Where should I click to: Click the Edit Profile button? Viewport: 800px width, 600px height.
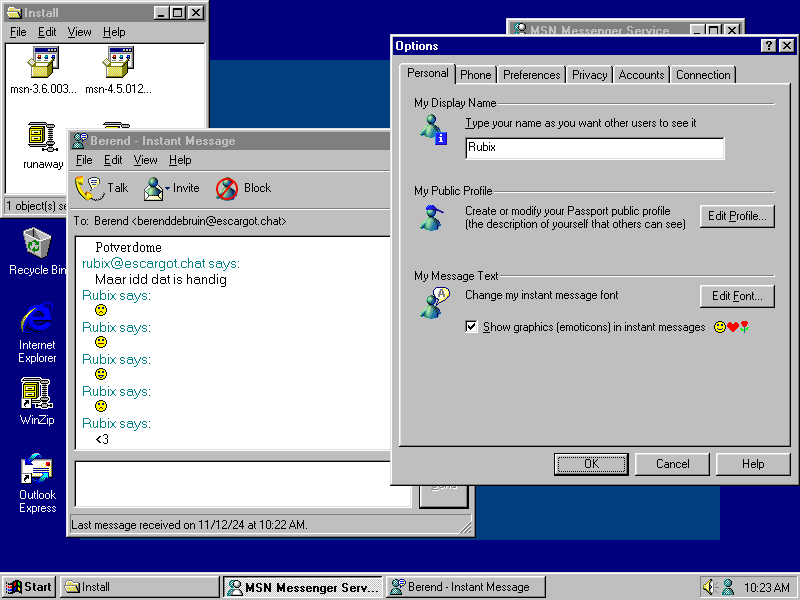pyautogui.click(x=737, y=216)
